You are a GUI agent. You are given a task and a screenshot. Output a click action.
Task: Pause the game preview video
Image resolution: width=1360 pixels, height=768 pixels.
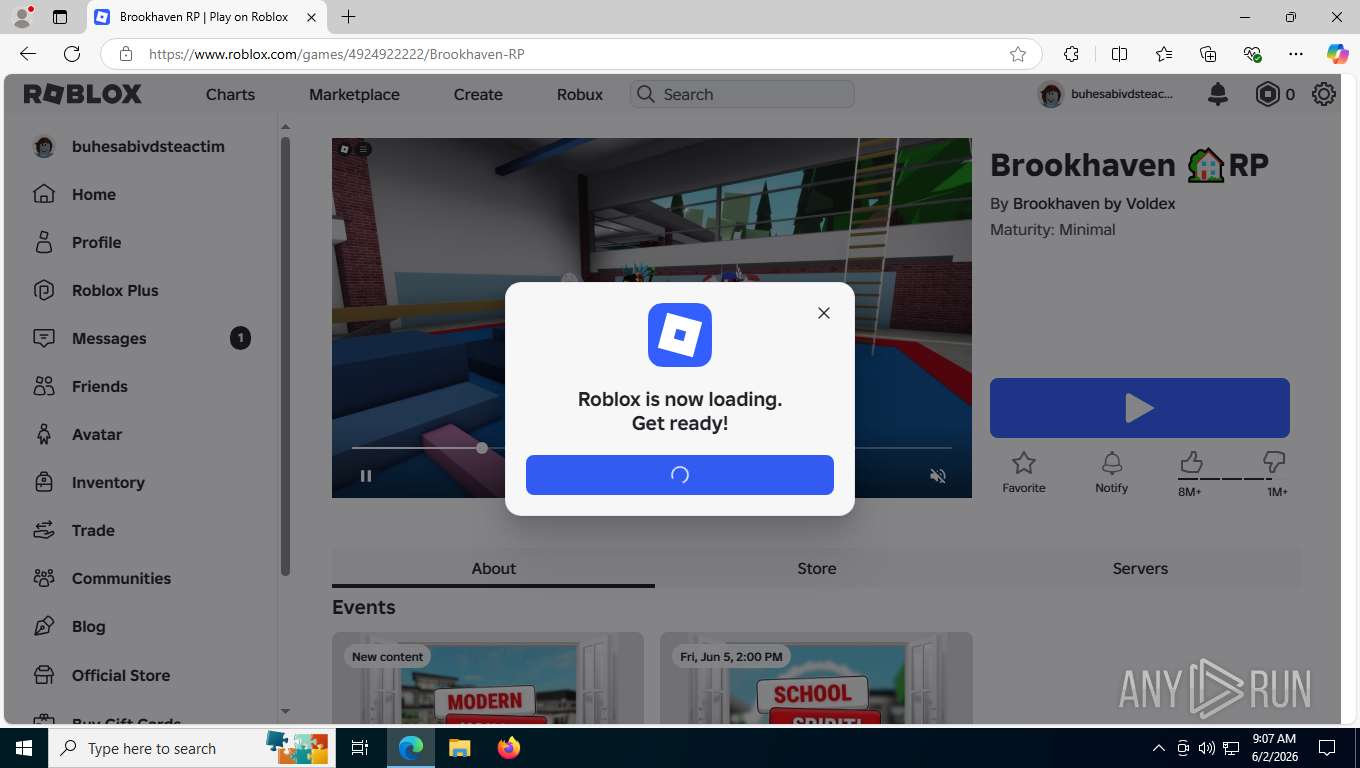tap(366, 476)
